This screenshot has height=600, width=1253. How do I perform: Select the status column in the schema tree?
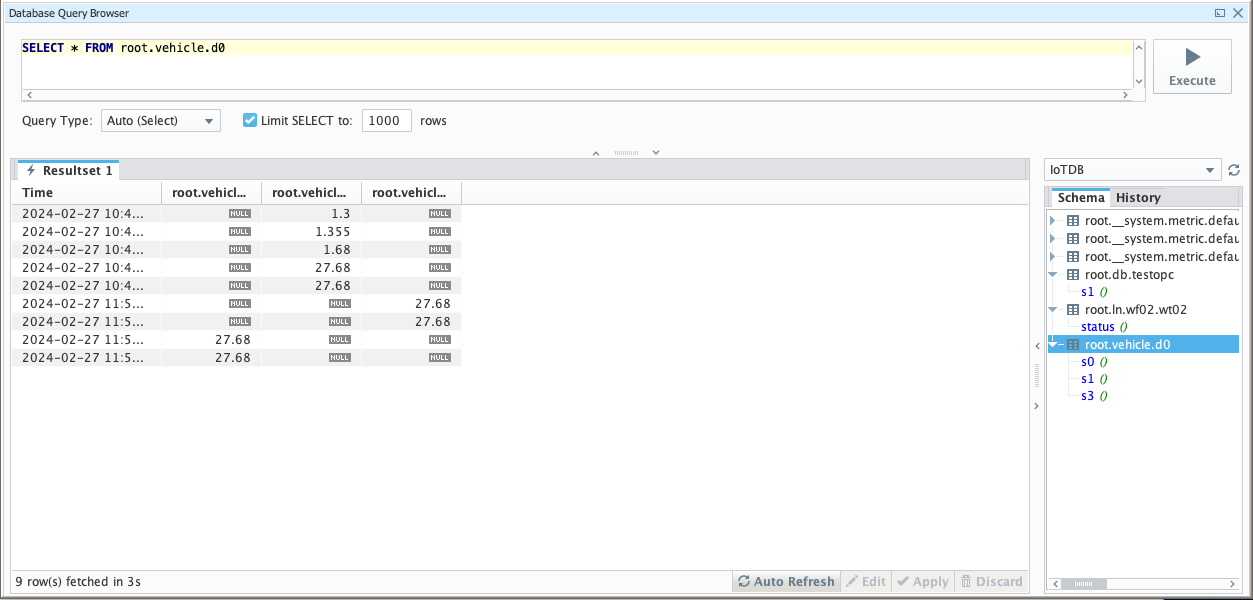point(1097,327)
